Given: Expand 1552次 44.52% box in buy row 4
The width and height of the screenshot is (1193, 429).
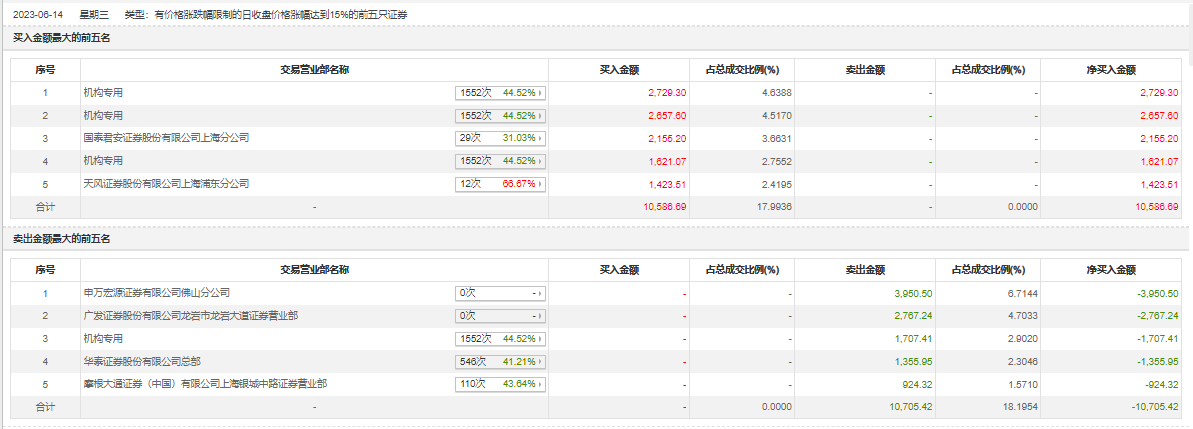Looking at the screenshot, I should tap(501, 161).
